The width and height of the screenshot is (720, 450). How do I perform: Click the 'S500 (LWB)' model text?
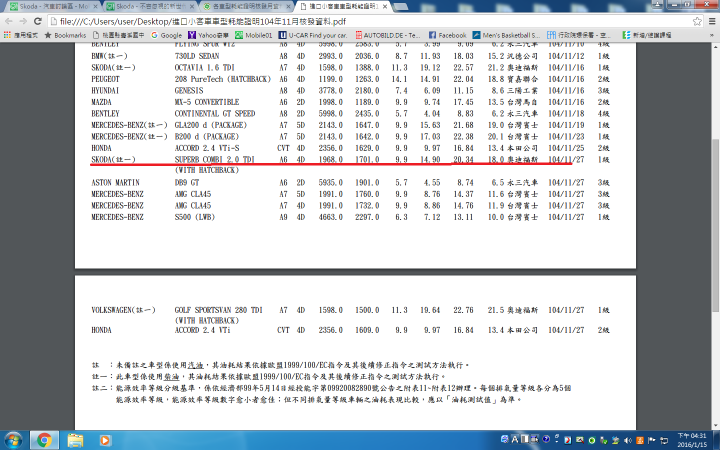[194, 217]
